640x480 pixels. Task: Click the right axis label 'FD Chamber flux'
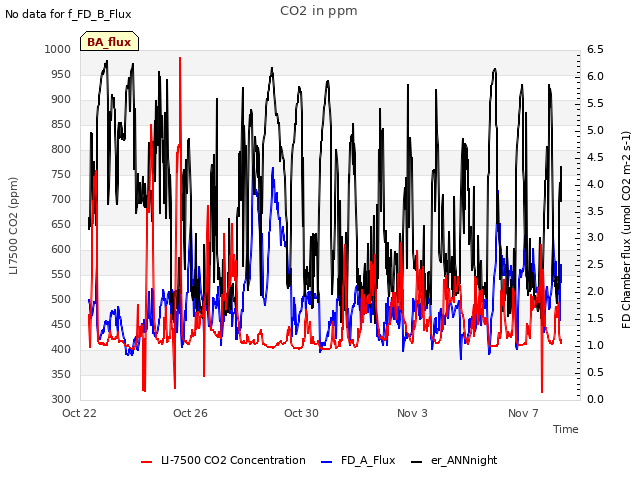tap(627, 229)
